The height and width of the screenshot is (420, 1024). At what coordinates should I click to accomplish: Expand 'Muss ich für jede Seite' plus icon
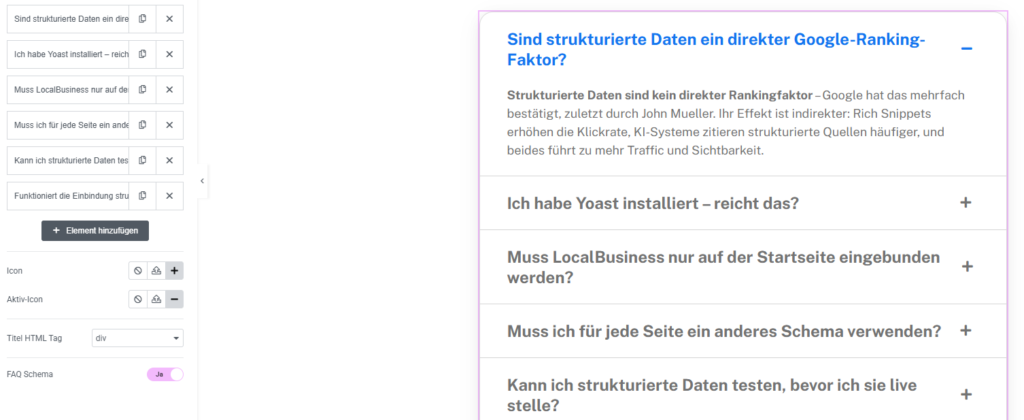967,331
